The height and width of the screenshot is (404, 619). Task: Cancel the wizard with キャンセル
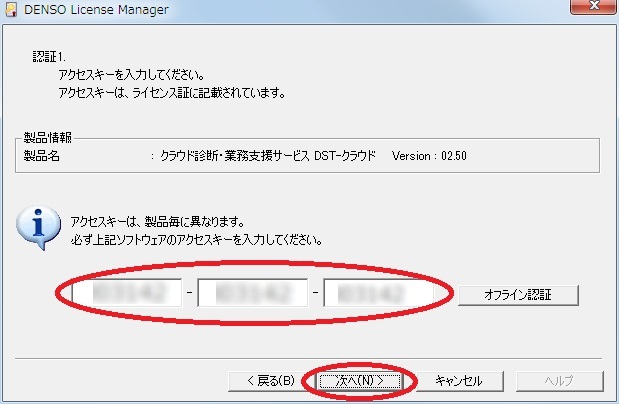click(459, 381)
